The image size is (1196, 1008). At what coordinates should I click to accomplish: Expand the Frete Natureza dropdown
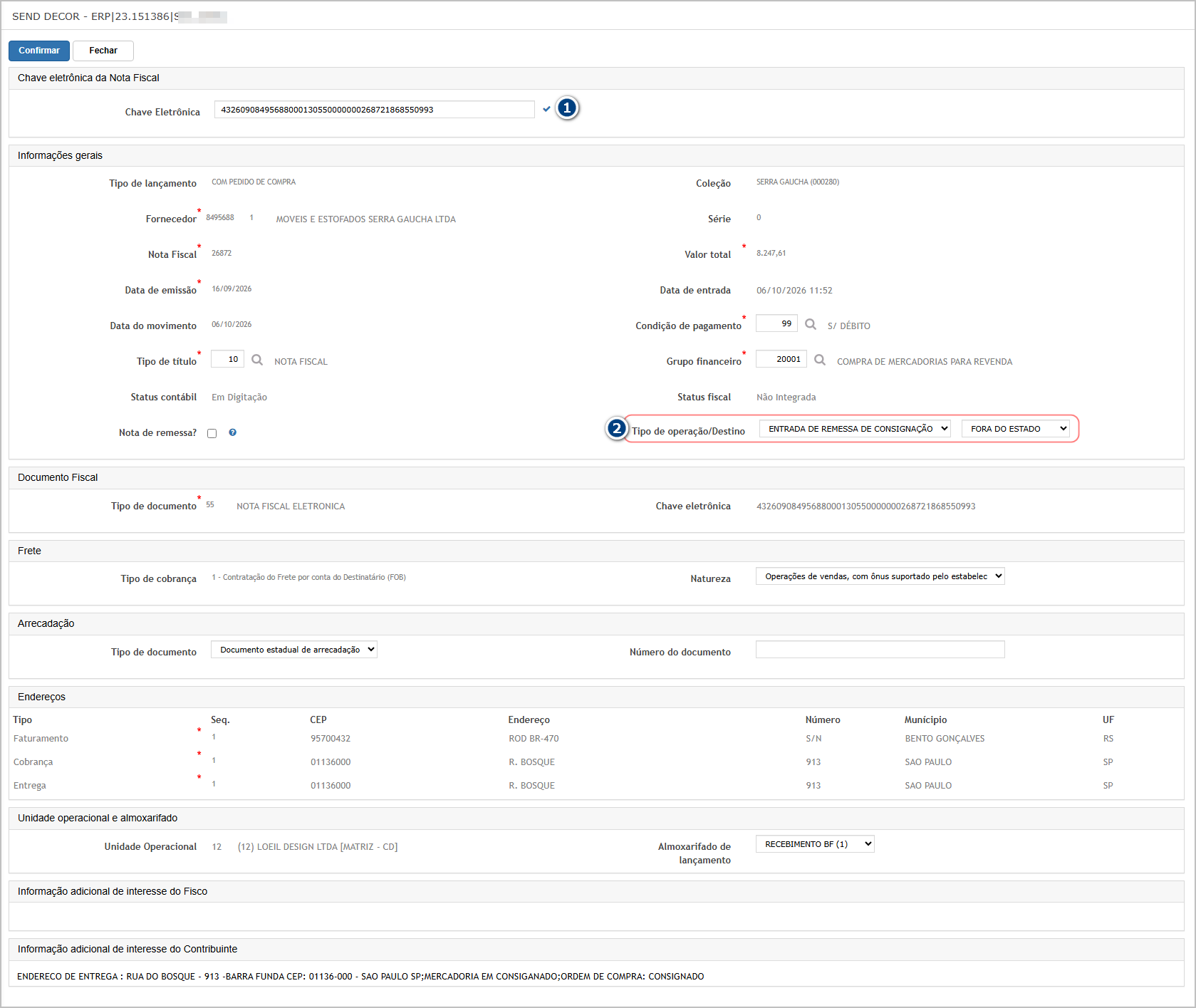click(x=880, y=576)
